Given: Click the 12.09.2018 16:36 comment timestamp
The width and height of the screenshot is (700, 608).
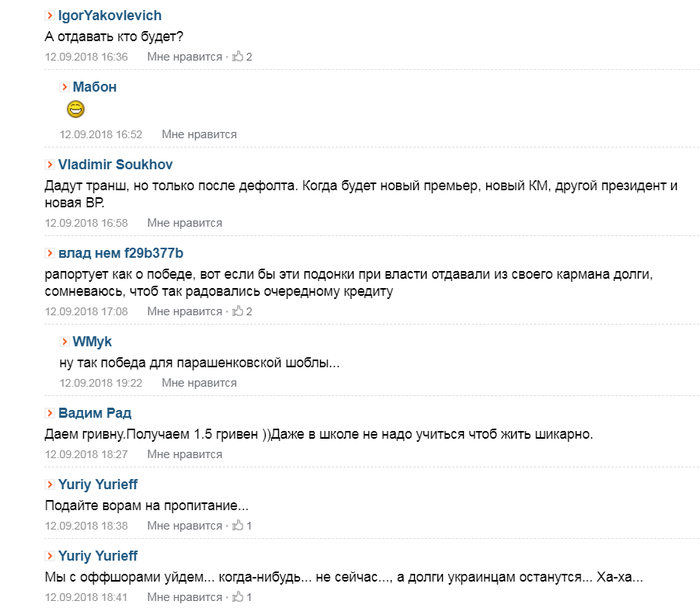Looking at the screenshot, I should click(86, 57).
